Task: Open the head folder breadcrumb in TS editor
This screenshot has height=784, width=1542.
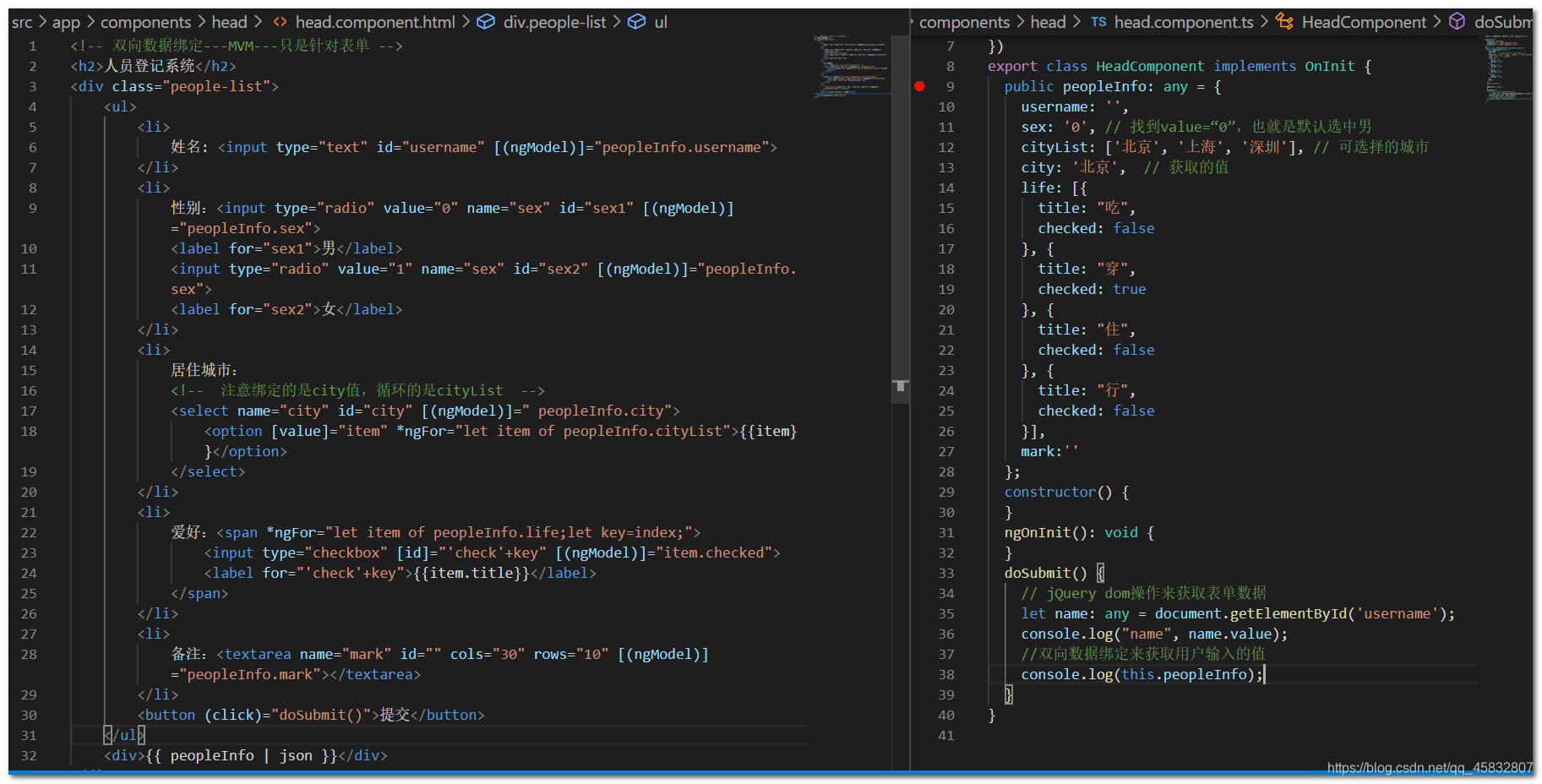Action: [x=1048, y=22]
